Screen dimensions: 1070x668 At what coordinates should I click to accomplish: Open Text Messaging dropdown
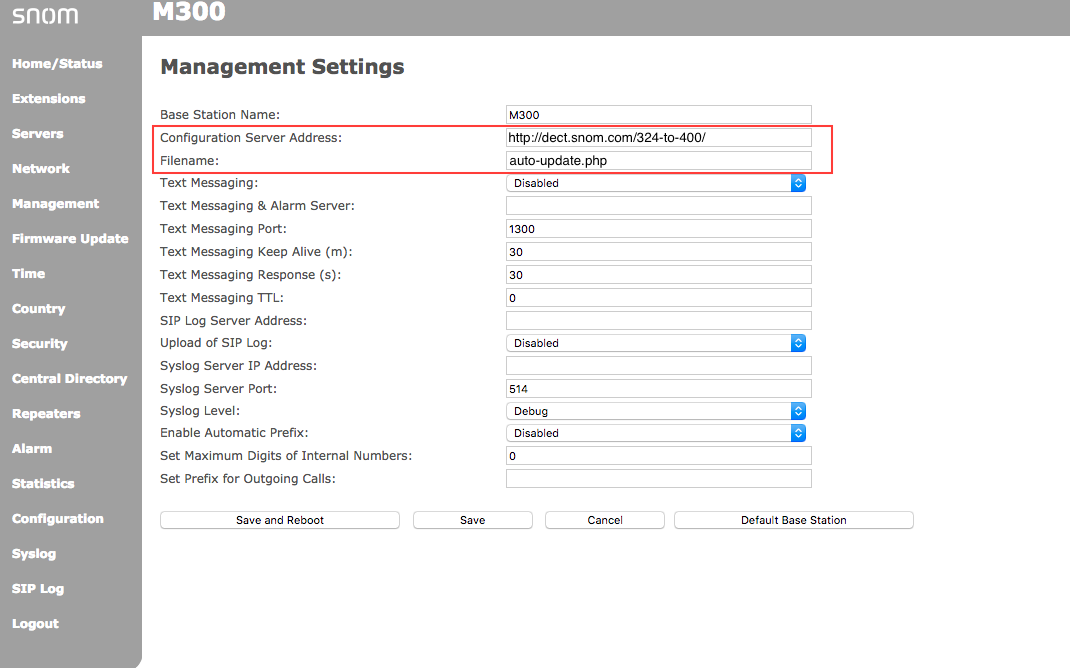(x=656, y=183)
